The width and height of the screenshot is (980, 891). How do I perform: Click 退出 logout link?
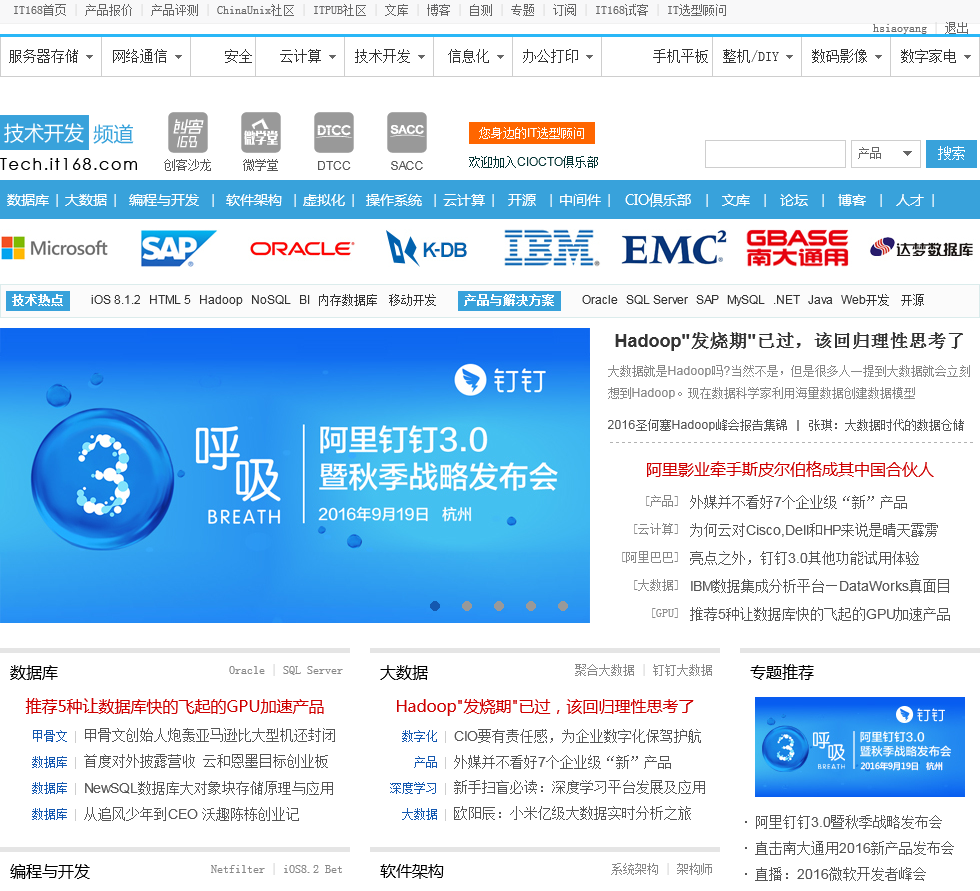[956, 28]
